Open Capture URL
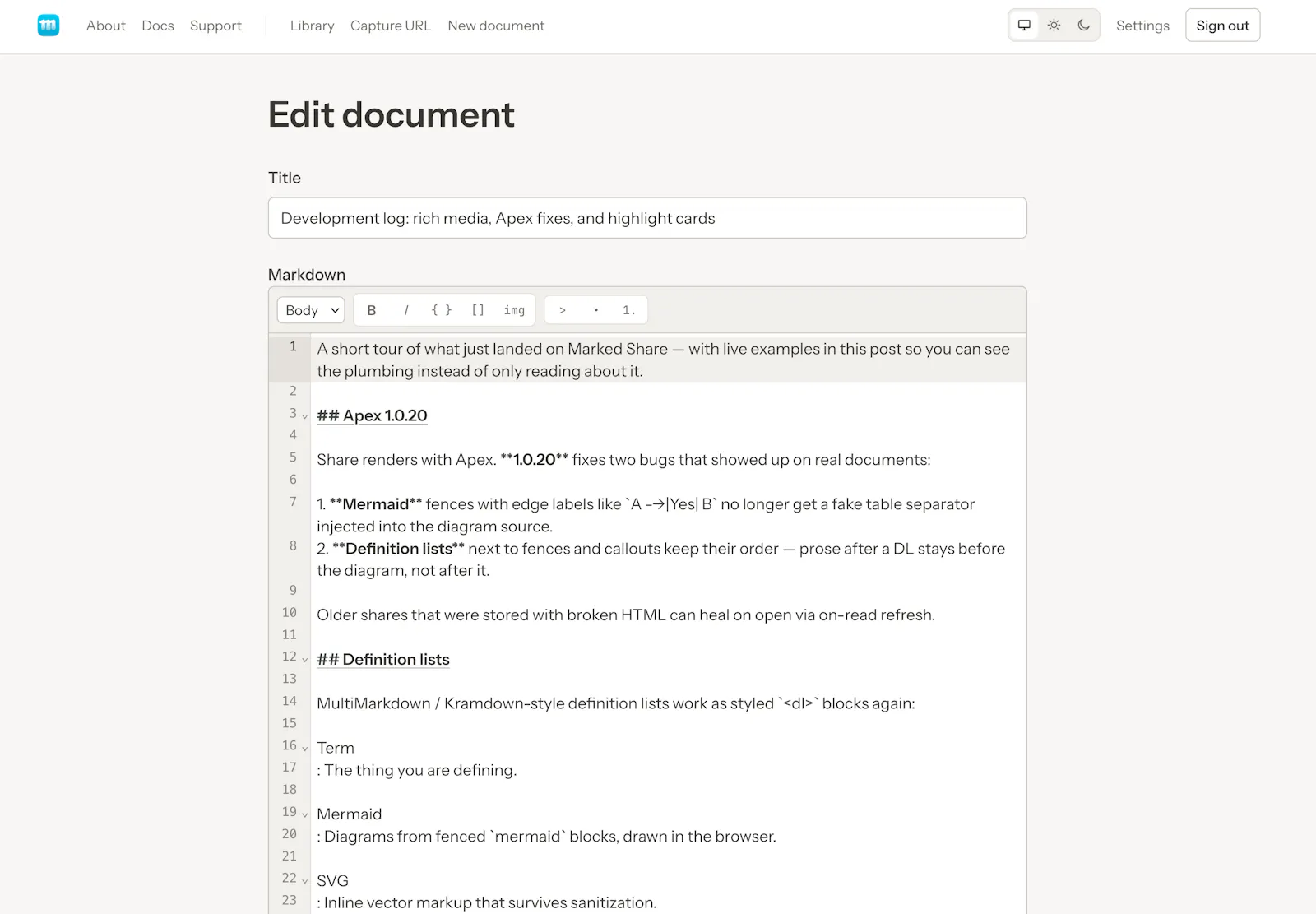This screenshot has width=1316, height=914. [x=391, y=26]
